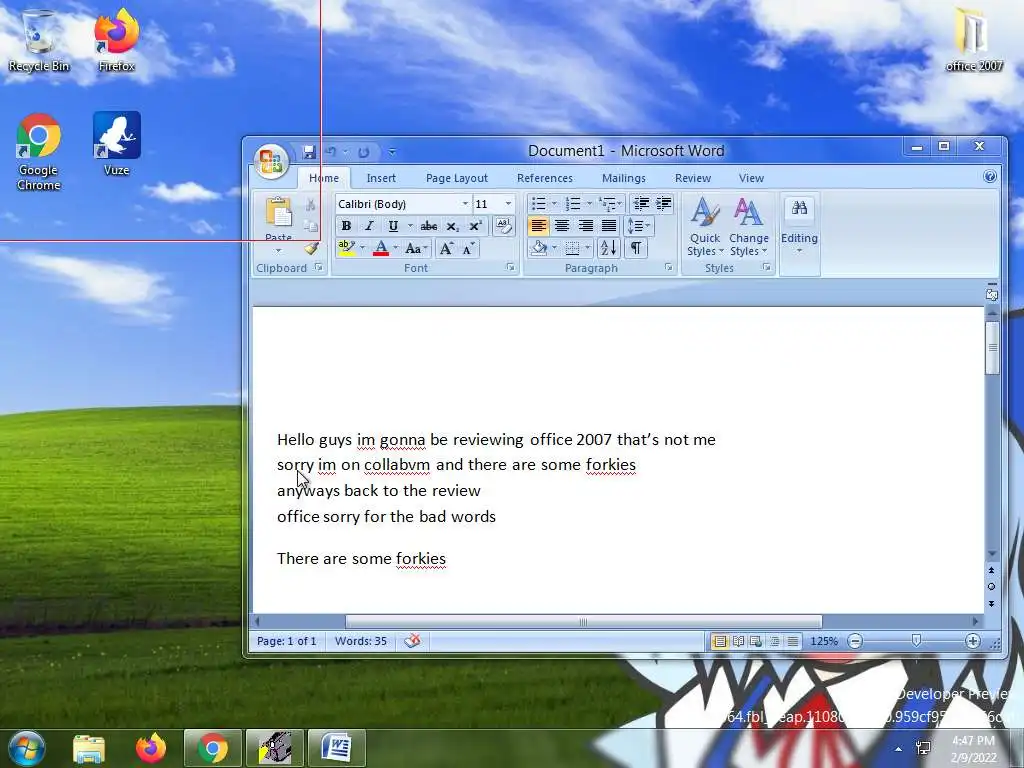Click Zoom In plus button

click(972, 641)
